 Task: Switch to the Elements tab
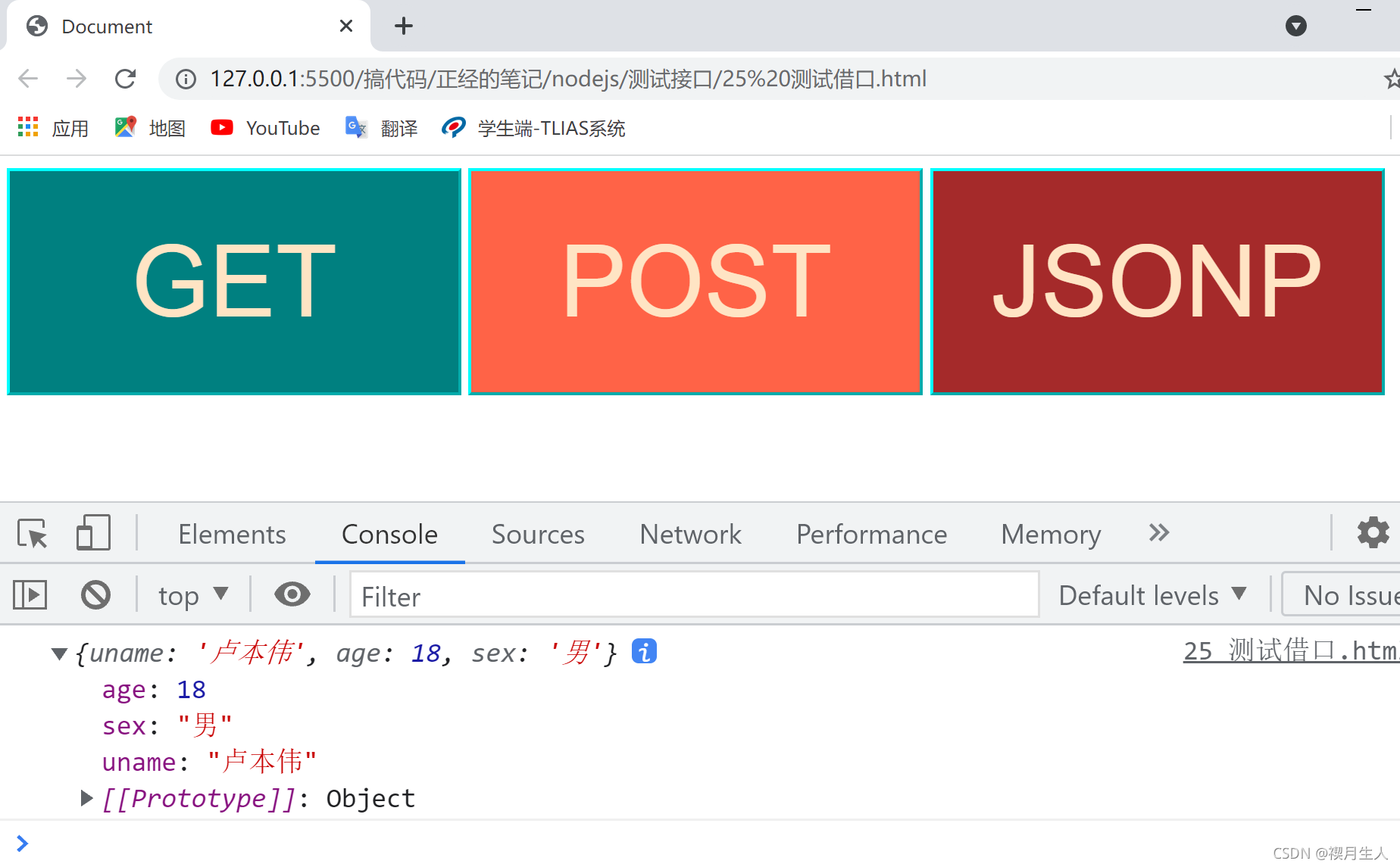pos(232,534)
